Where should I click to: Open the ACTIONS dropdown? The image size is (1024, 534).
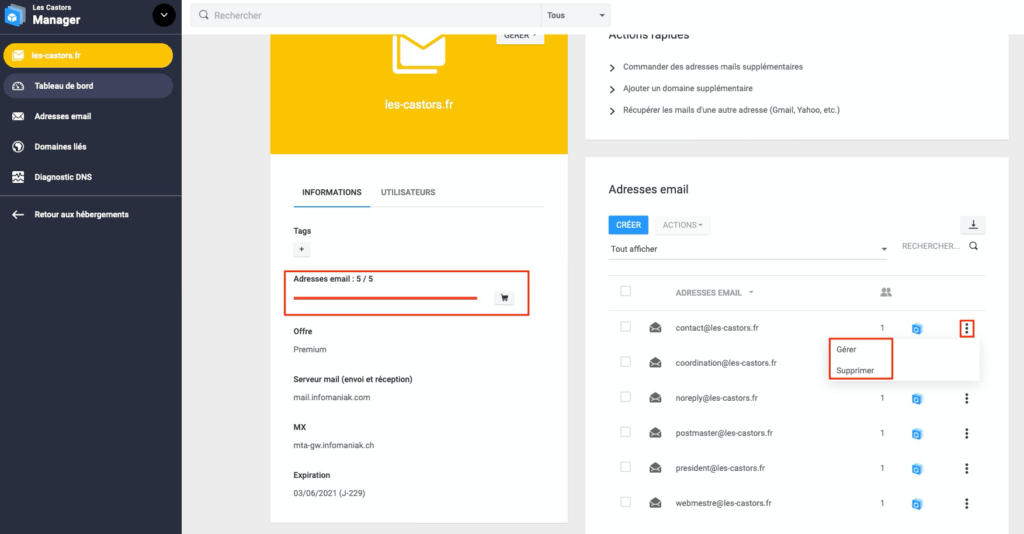click(682, 225)
